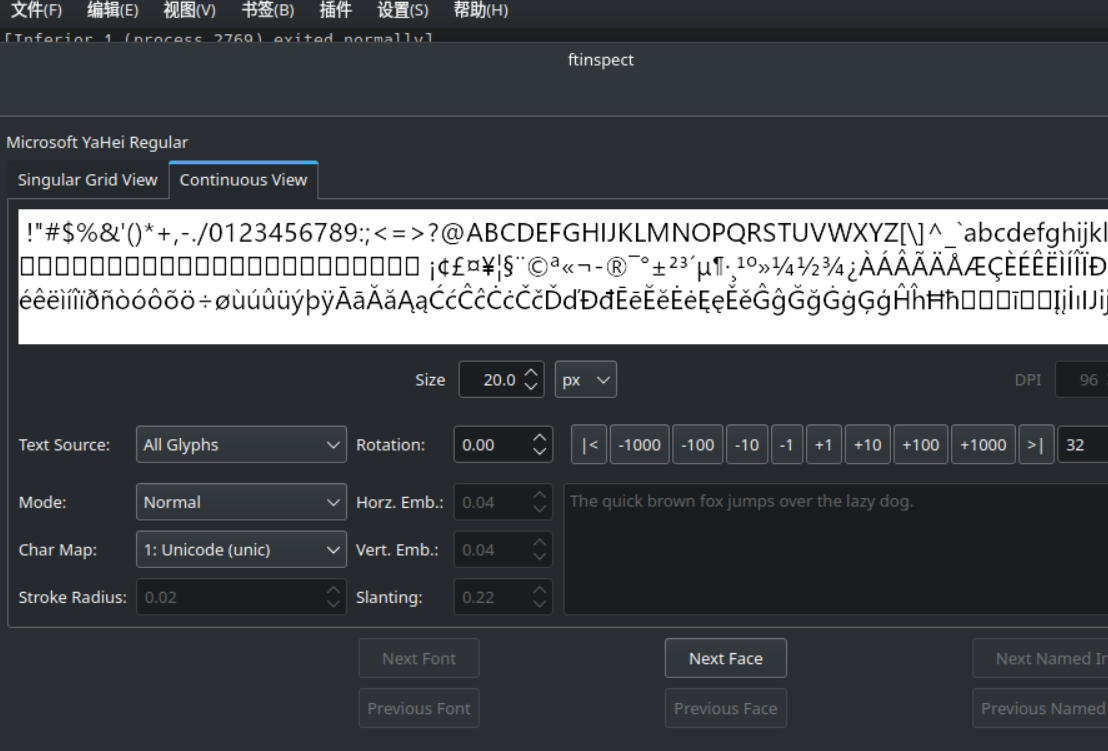Increase Rotation with the up arrow

pos(540,437)
